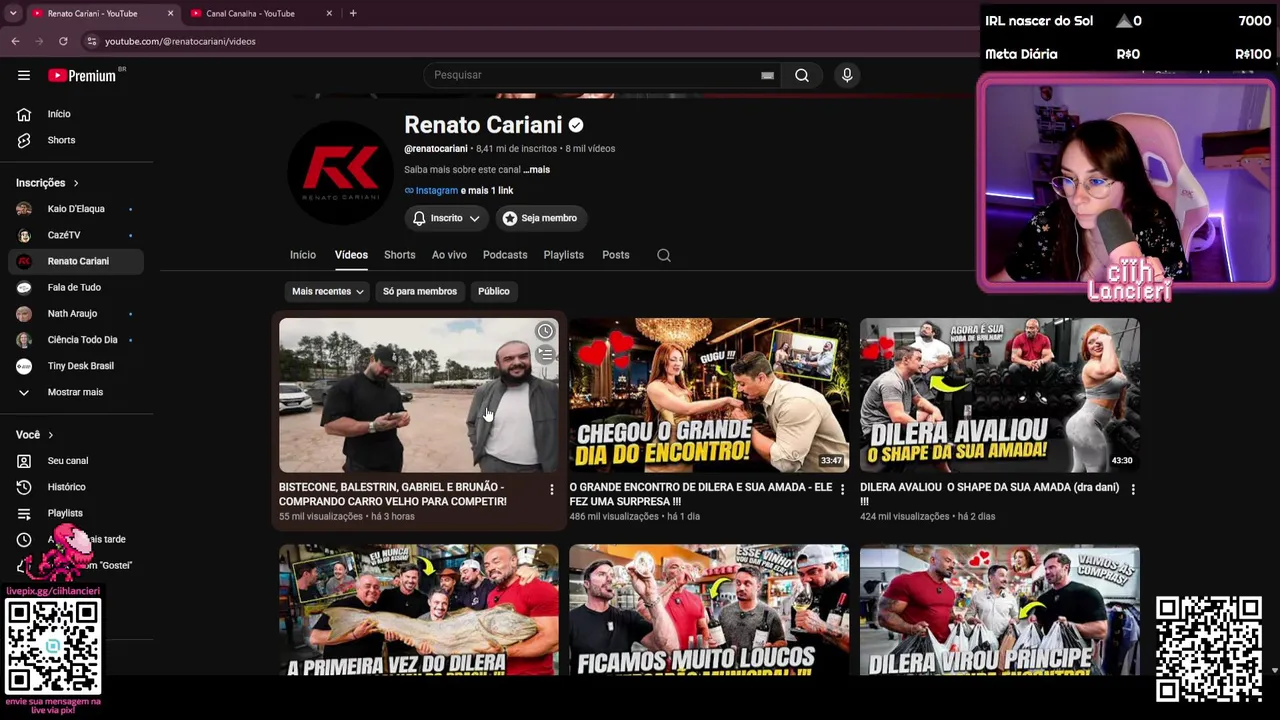Select the Vídeos channel tab
Screen dimensions: 1280x720
point(351,255)
